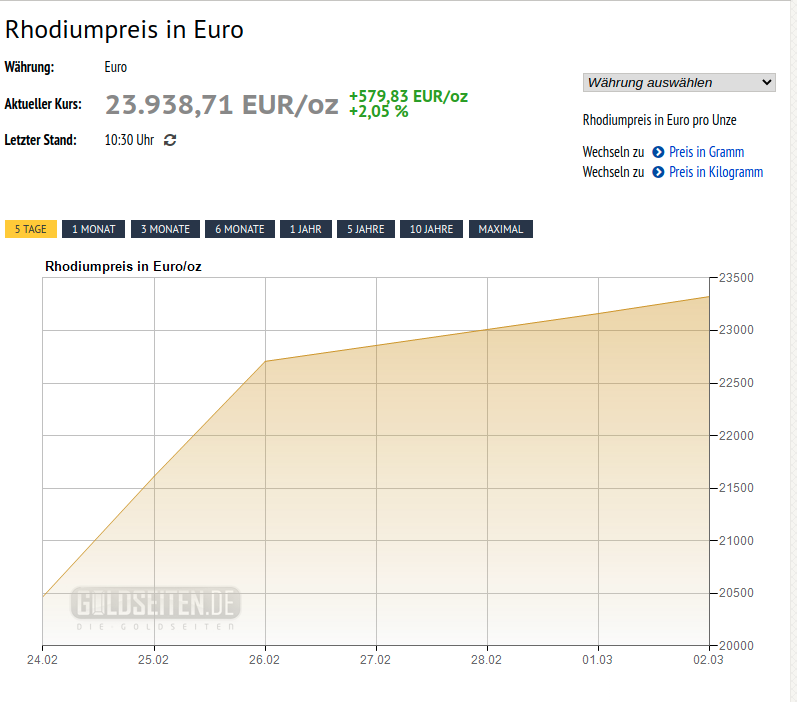Switch chart to 1 MONAT range
797x702 pixels.
(94, 229)
